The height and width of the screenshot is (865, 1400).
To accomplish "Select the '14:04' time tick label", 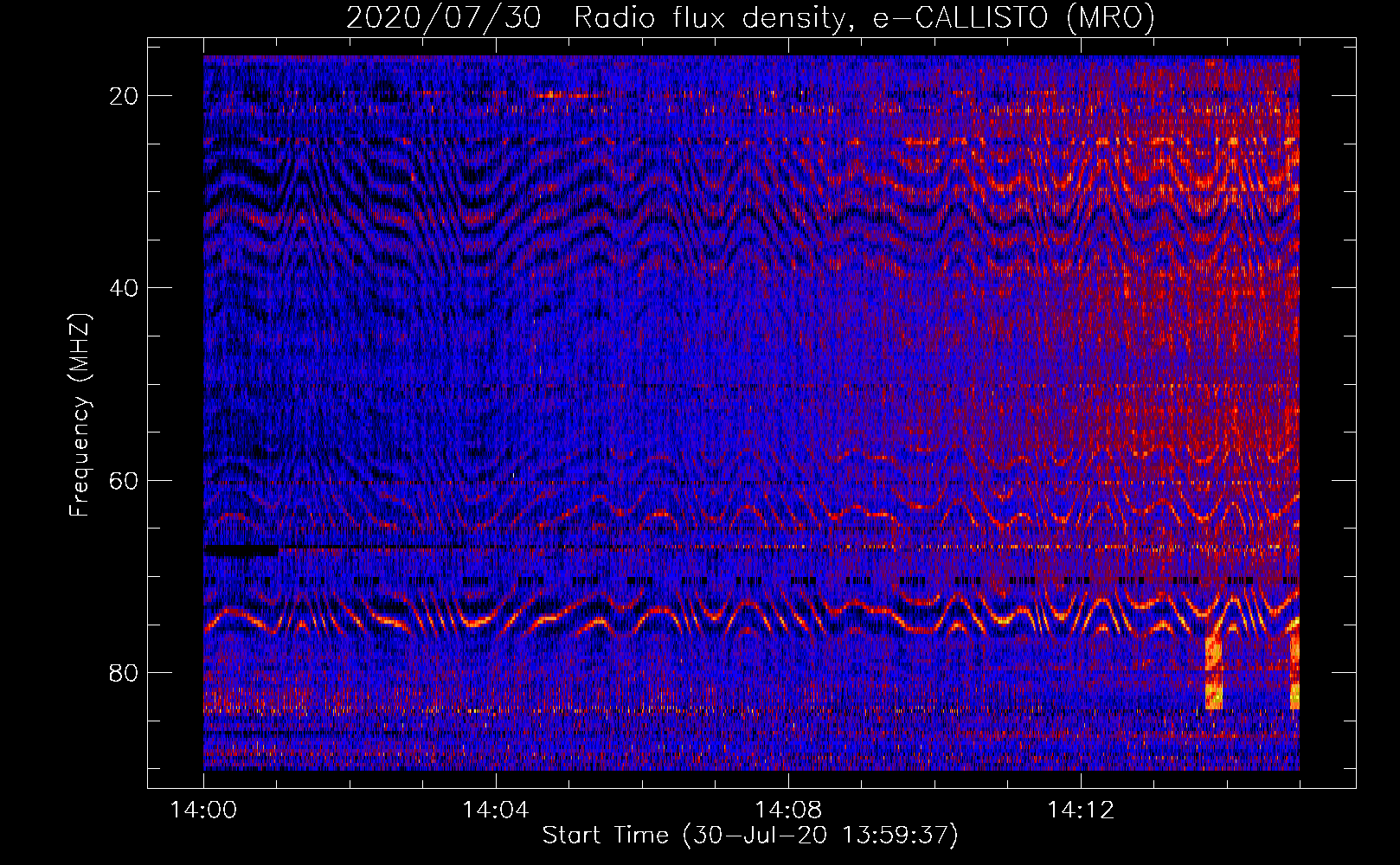I will click(x=496, y=811).
